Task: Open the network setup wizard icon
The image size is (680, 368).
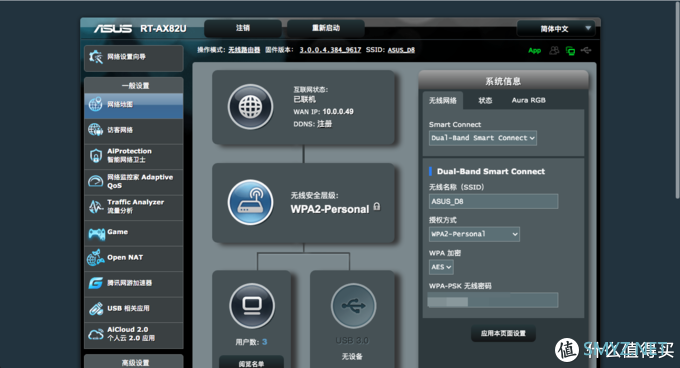Action: point(95,57)
